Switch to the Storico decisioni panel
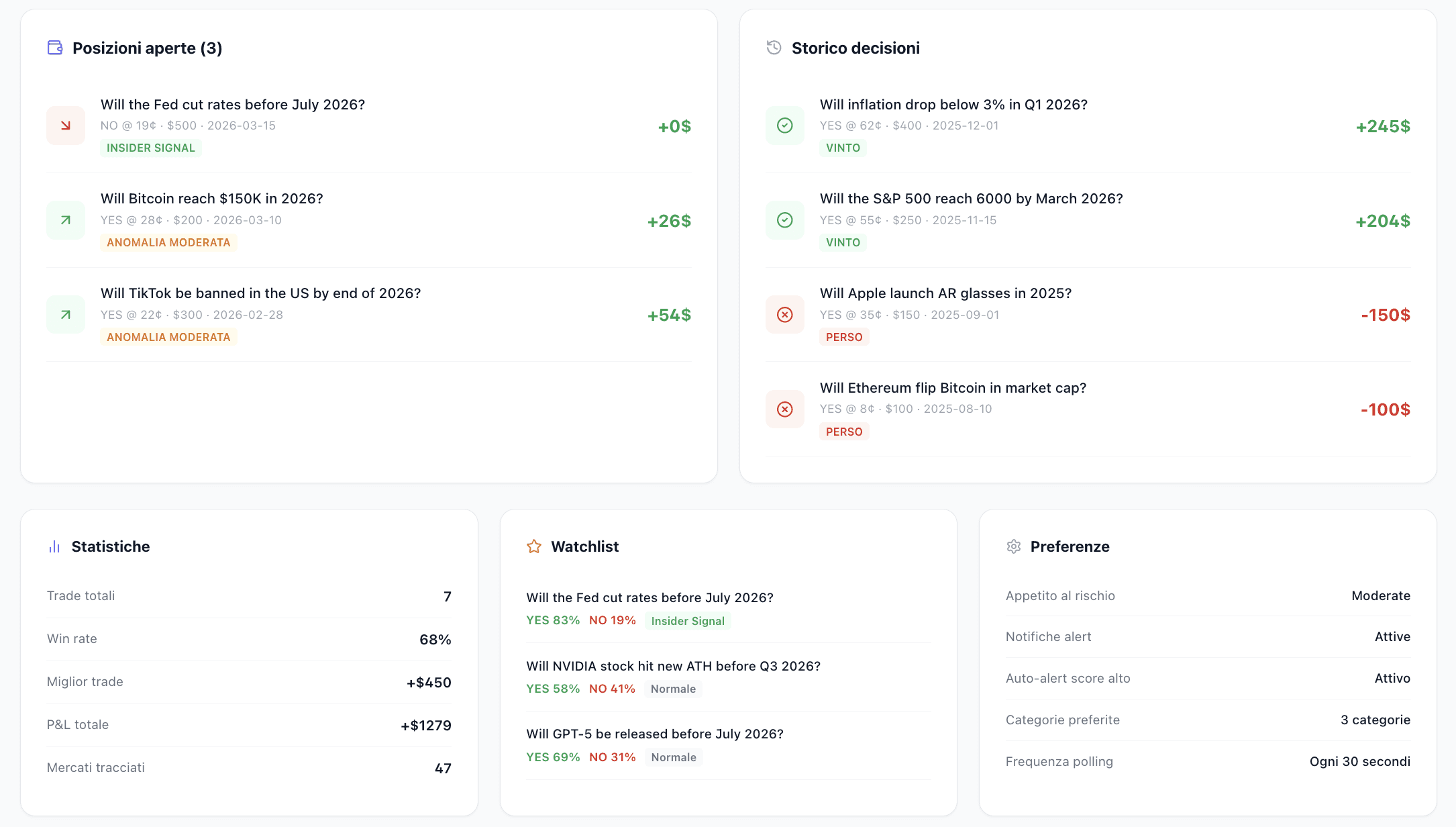The image size is (1456, 827). [855, 48]
